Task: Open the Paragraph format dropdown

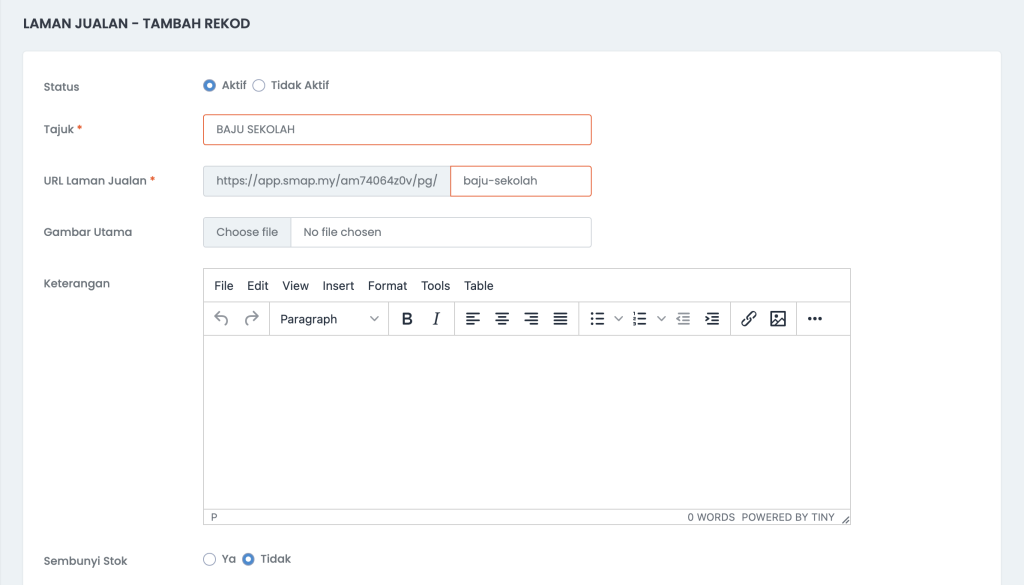Action: tap(329, 319)
